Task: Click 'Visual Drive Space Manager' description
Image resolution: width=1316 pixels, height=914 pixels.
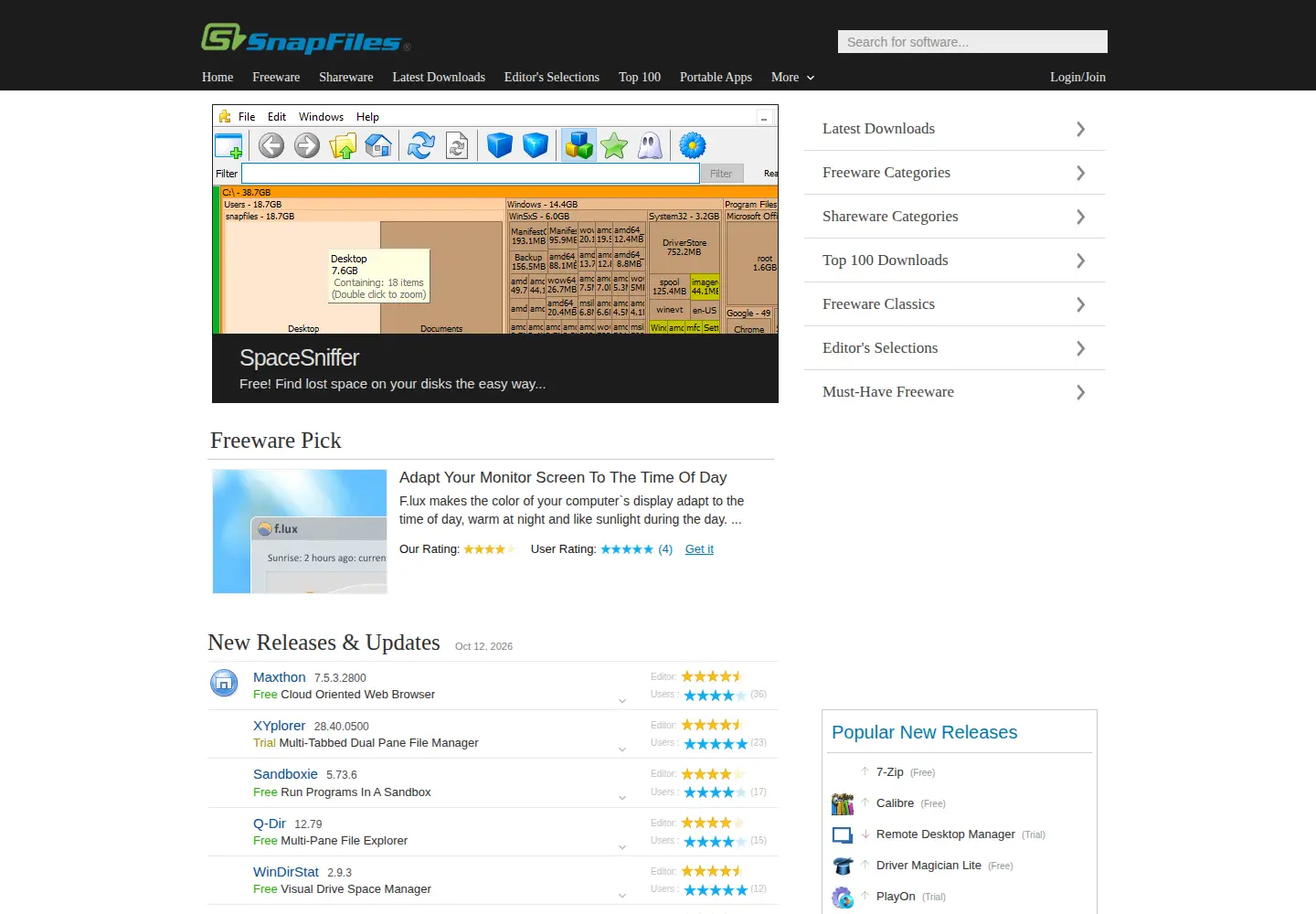Action: click(356, 889)
